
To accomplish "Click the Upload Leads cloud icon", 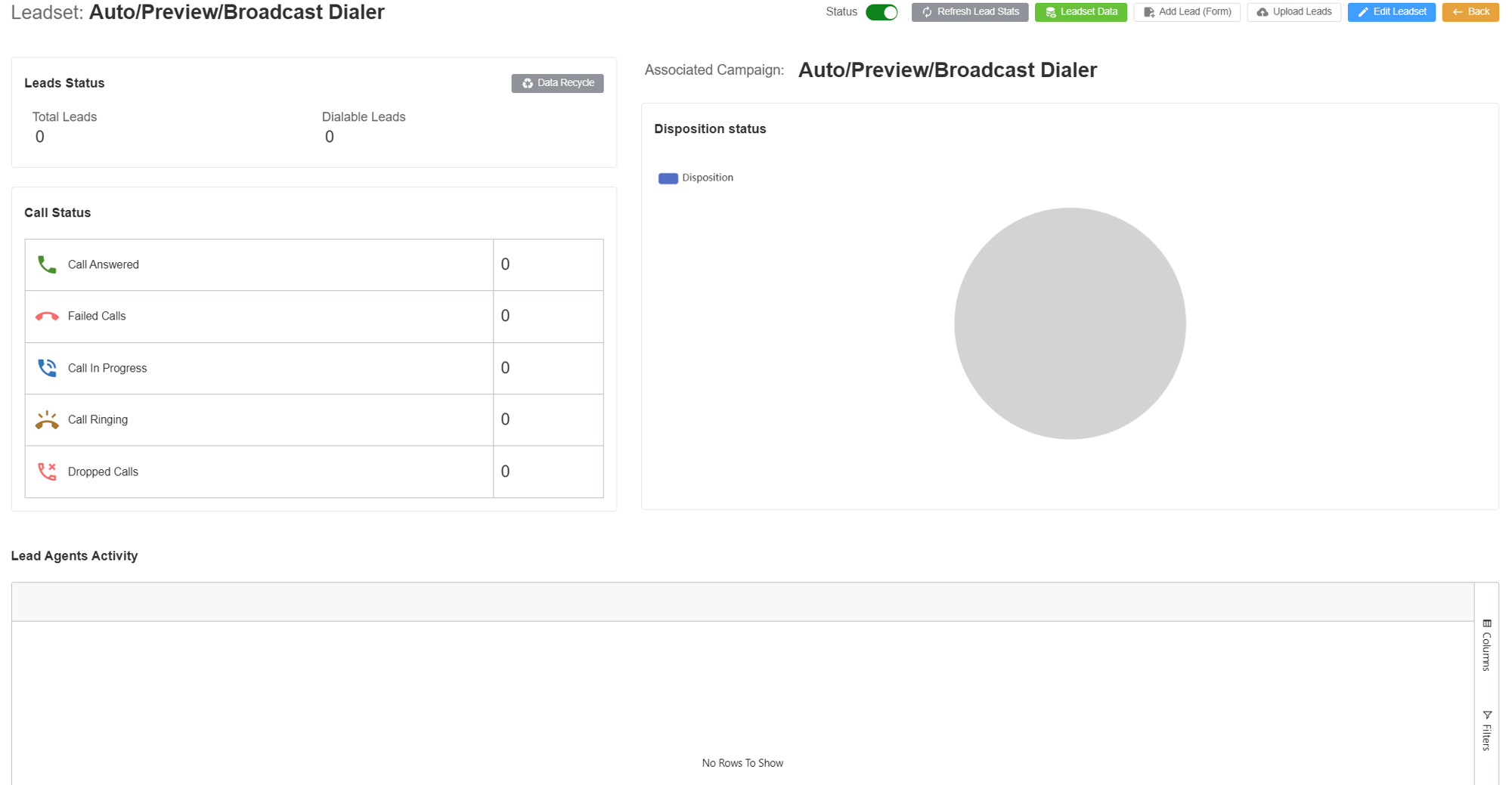I will pos(1263,12).
